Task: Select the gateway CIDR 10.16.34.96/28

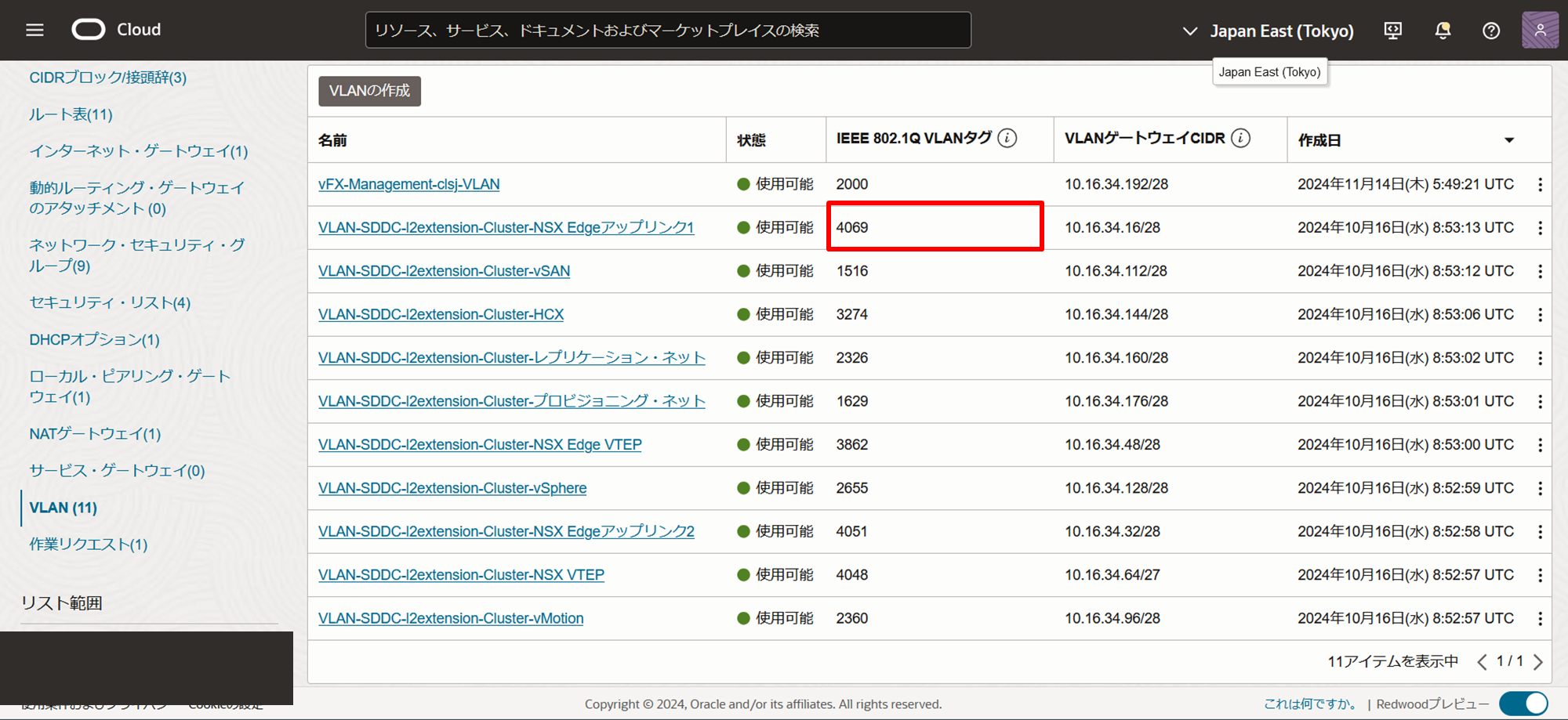Action: 1112,618
